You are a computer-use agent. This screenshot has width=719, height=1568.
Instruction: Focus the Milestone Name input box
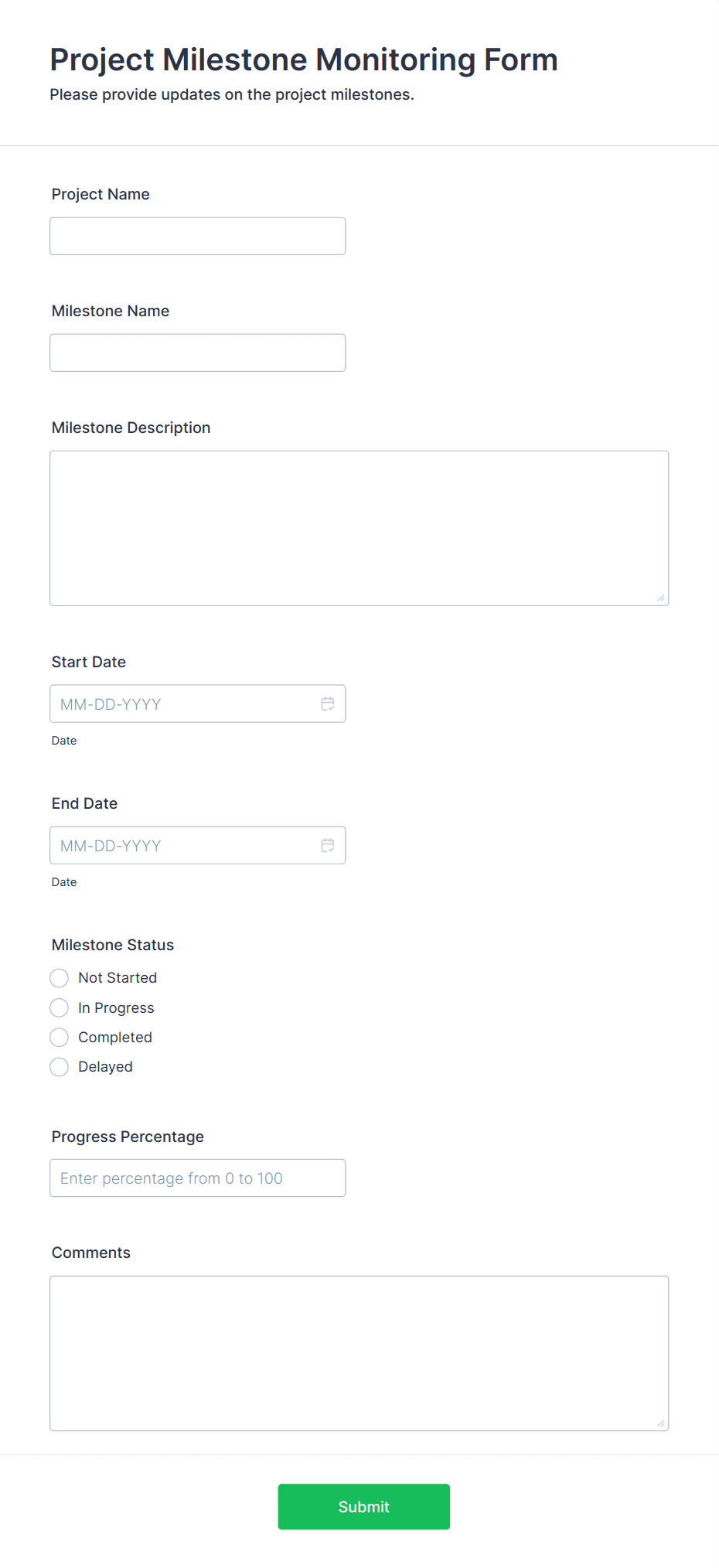pos(198,353)
